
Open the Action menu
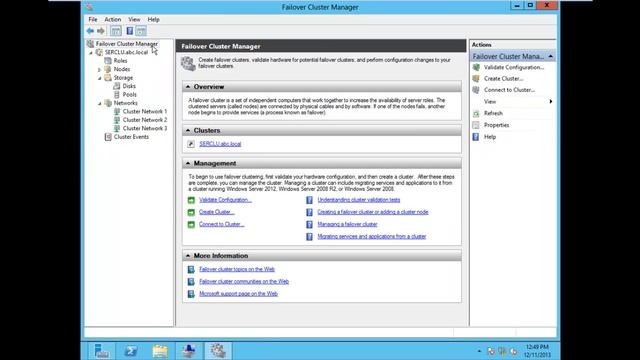113,20
